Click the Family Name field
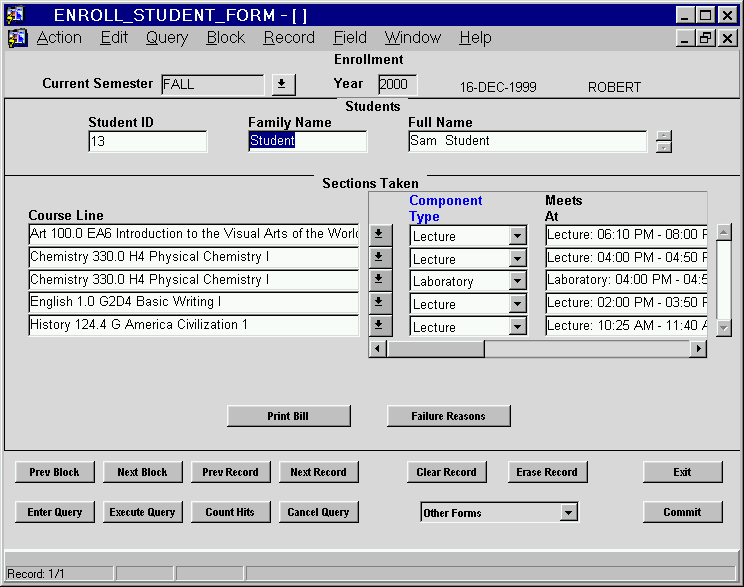 point(307,141)
